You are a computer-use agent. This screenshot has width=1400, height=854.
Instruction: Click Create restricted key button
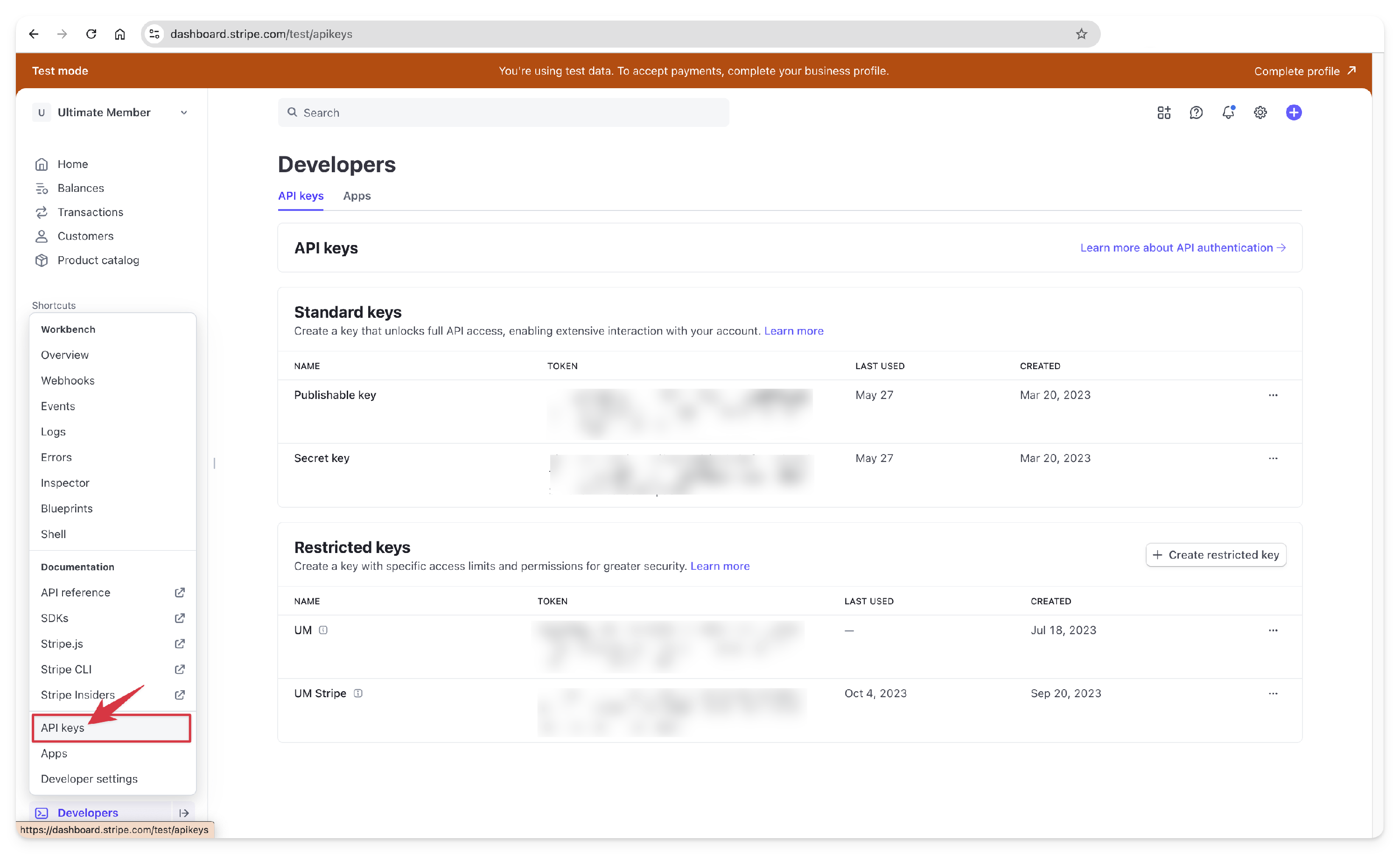click(x=1215, y=554)
